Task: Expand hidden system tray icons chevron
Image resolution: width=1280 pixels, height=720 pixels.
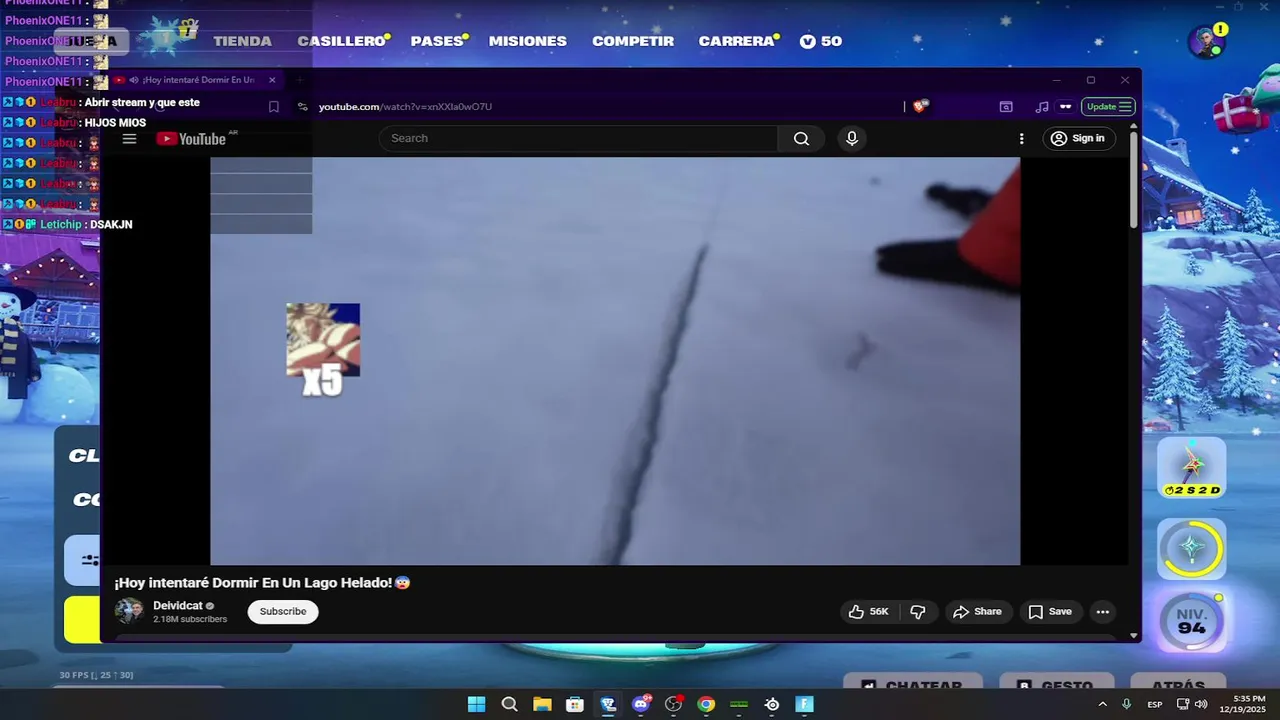Action: (x=1103, y=704)
